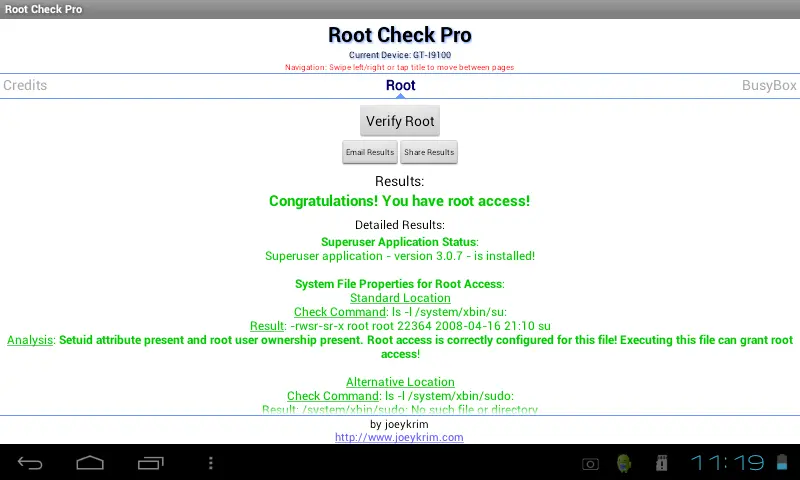Tap the 'ls -l /system/xbin/su' check command line
The height and width of the screenshot is (480, 800).
click(x=401, y=312)
